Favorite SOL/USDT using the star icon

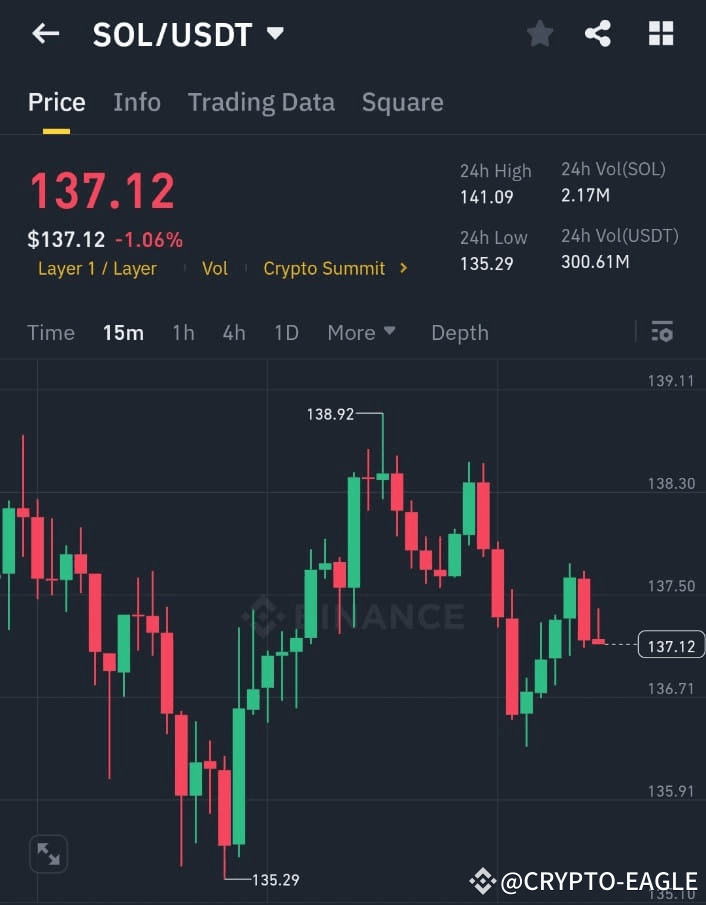tap(540, 33)
